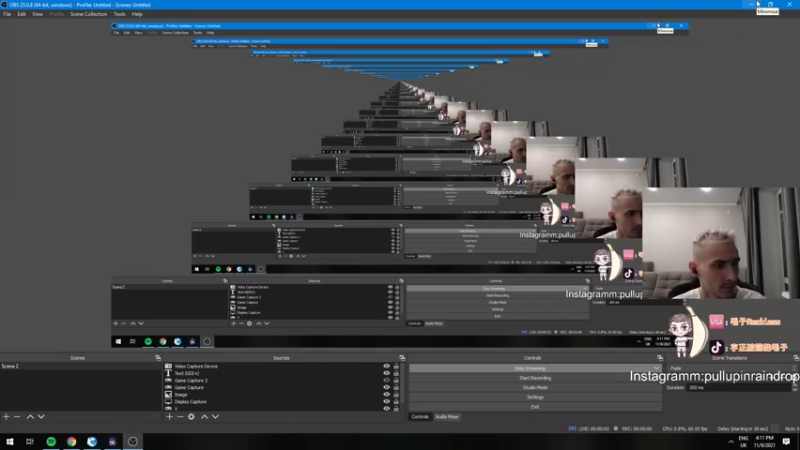This screenshot has width=800, height=450.
Task: Add a new scene with plus icon
Action: (6, 417)
